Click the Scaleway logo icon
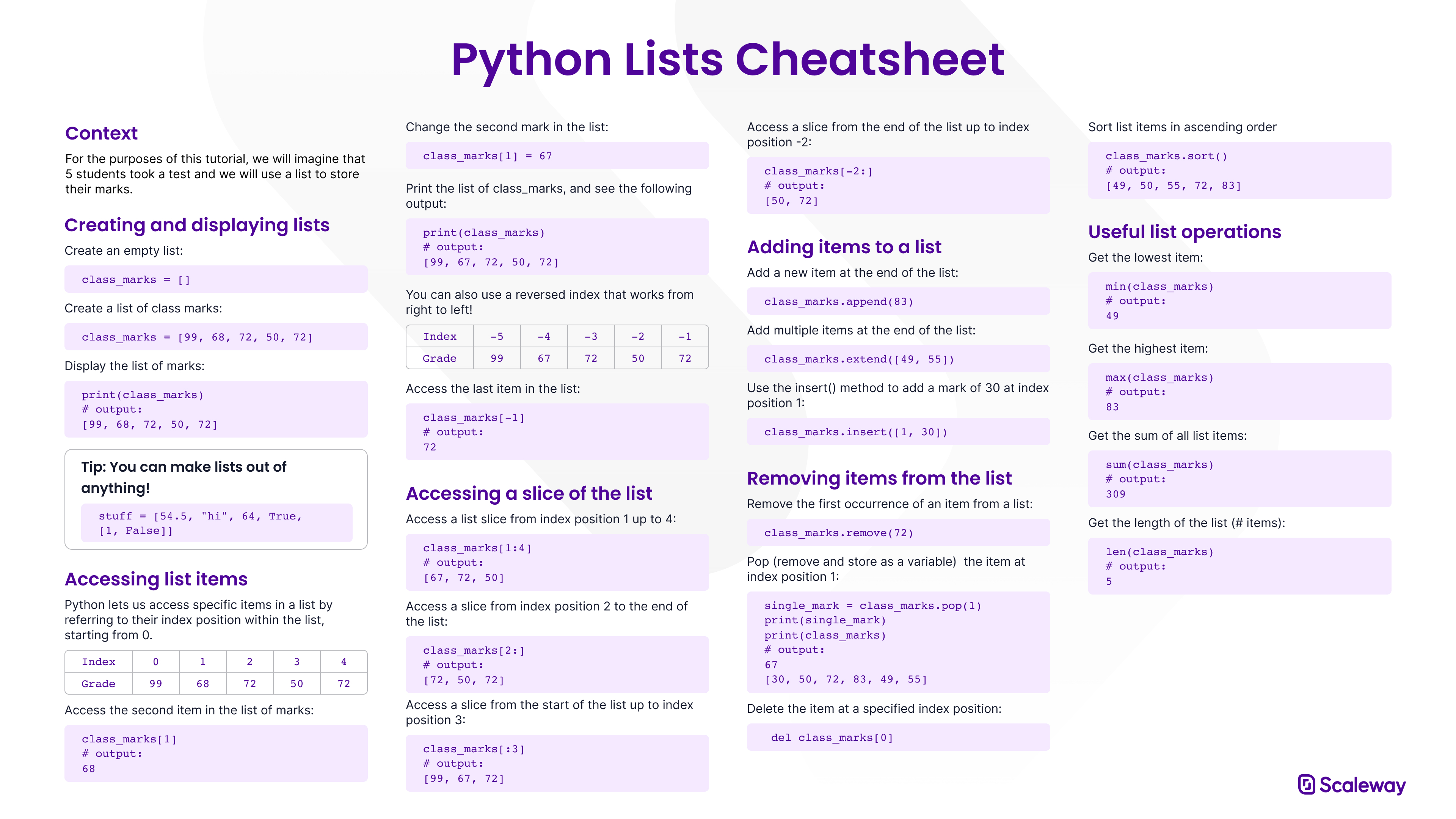This screenshot has width=1456, height=819. click(x=1306, y=784)
